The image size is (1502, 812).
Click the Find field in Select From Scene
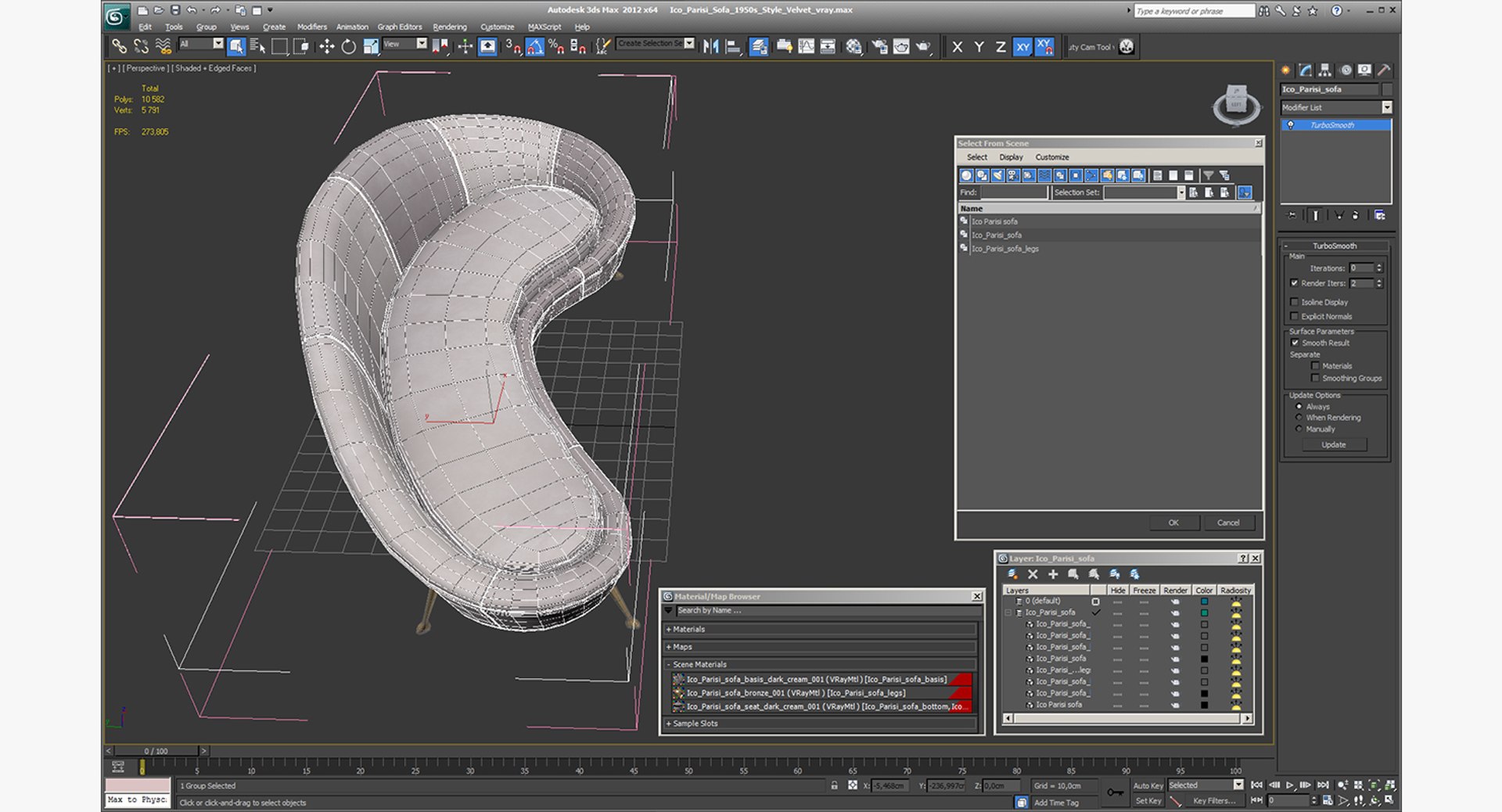pyautogui.click(x=1013, y=192)
